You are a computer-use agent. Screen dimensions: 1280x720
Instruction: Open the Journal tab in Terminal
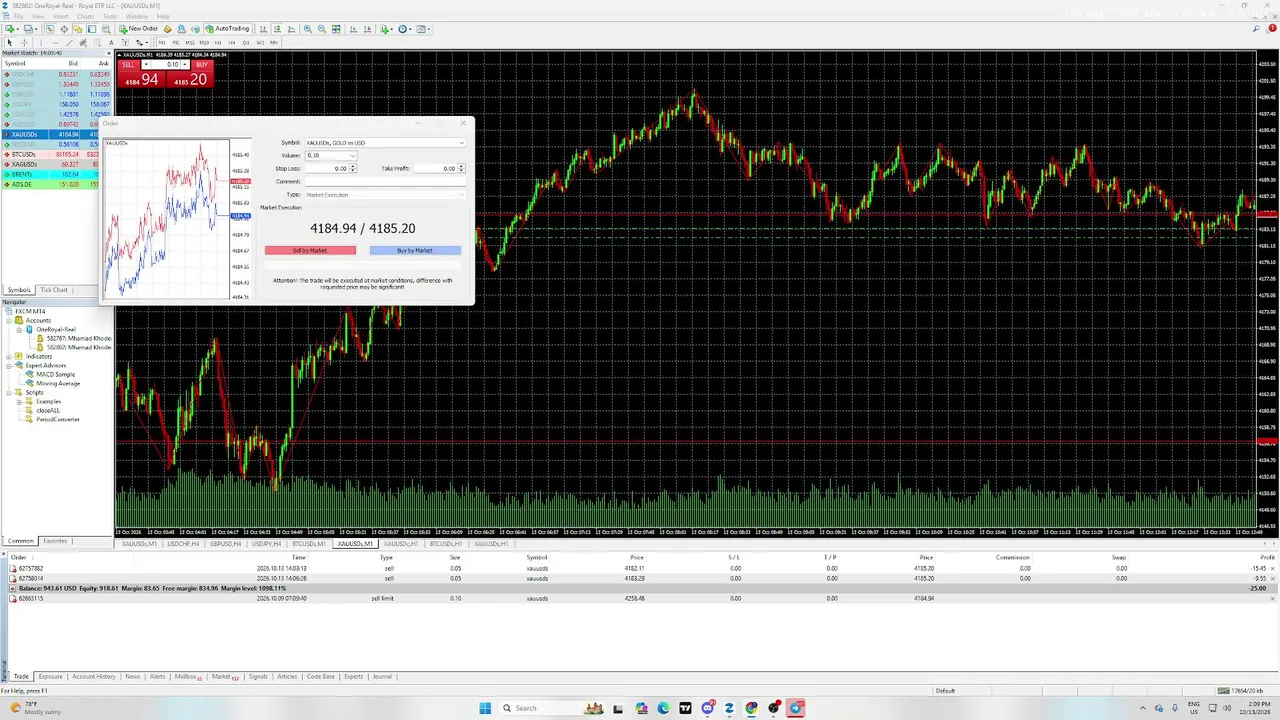pyautogui.click(x=382, y=677)
